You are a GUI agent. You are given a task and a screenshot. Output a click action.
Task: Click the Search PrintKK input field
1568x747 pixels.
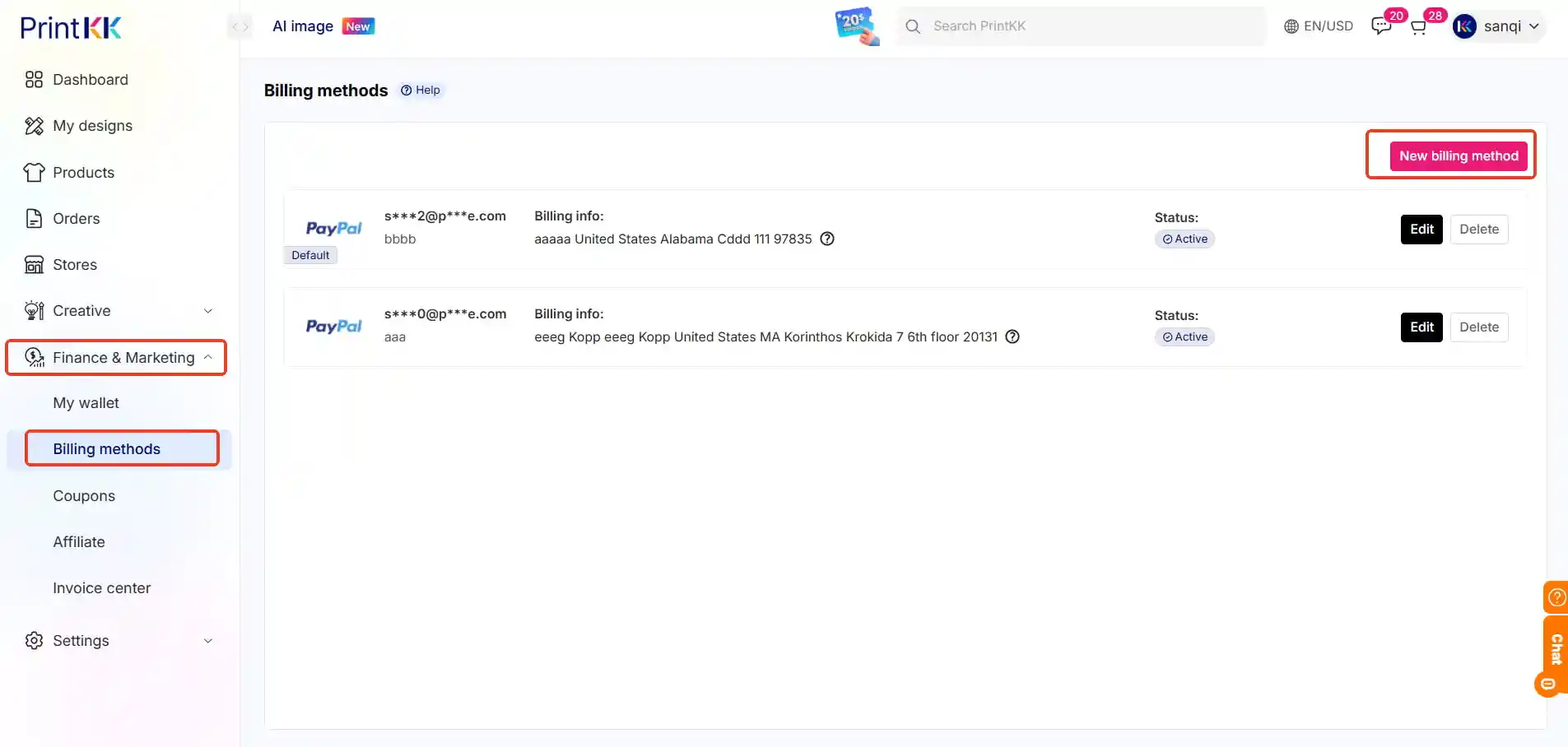pos(1078,26)
